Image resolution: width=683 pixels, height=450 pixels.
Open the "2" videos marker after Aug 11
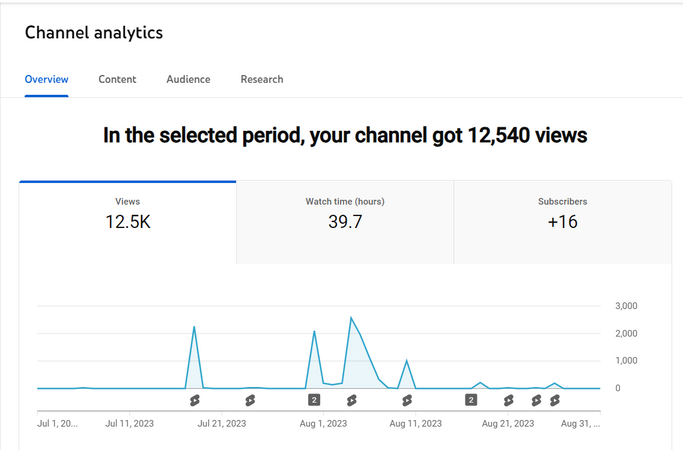[471, 399]
